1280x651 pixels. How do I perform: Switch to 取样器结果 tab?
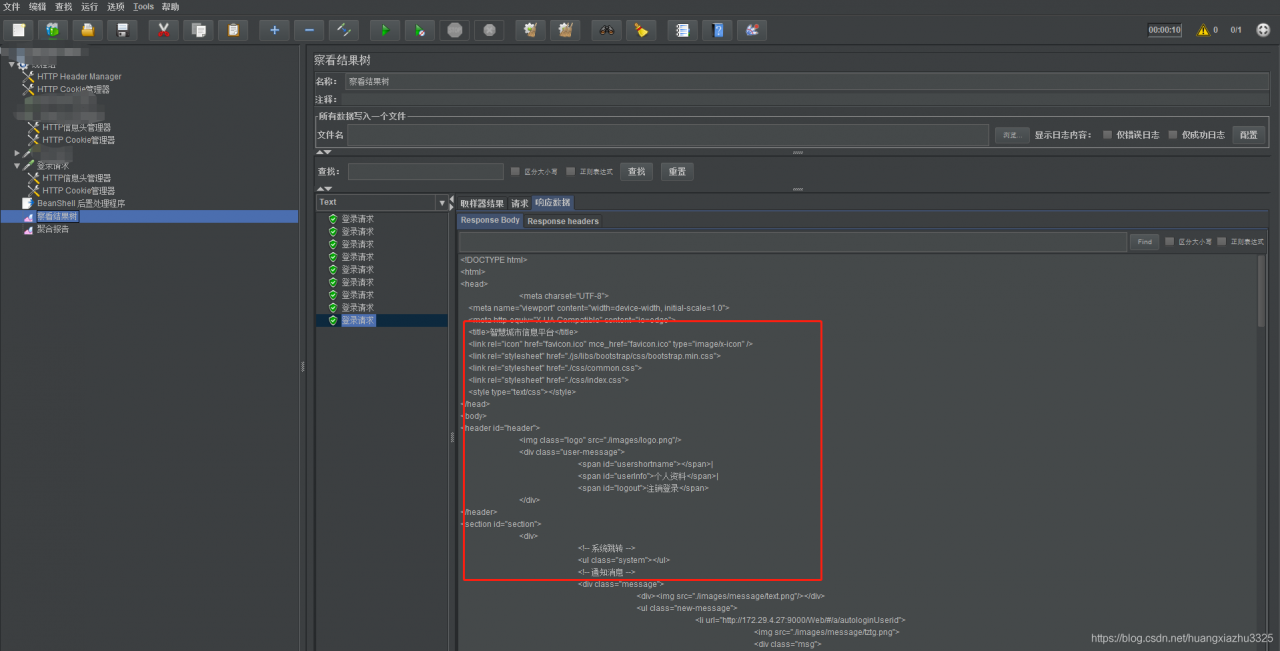coord(482,203)
